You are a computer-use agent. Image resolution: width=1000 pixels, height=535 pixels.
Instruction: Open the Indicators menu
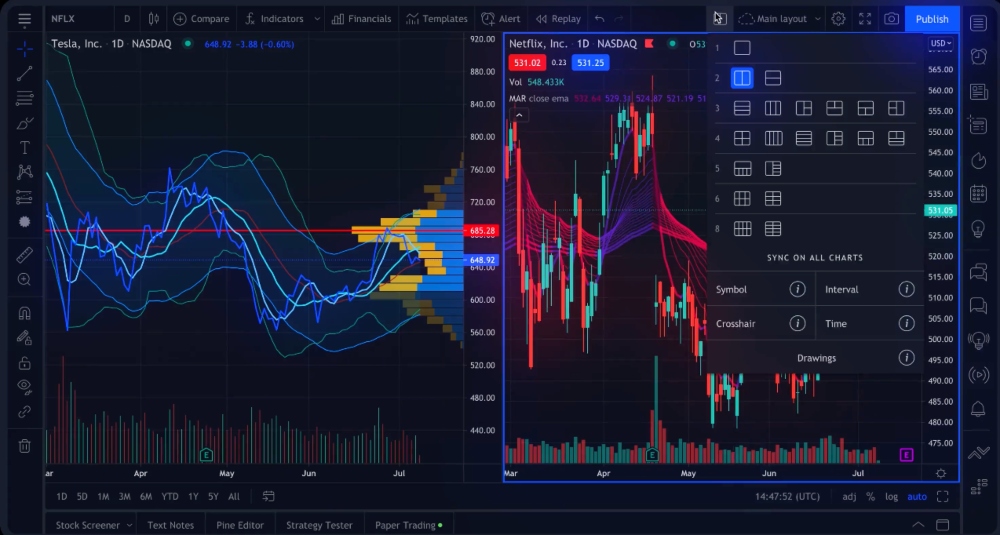(x=275, y=19)
